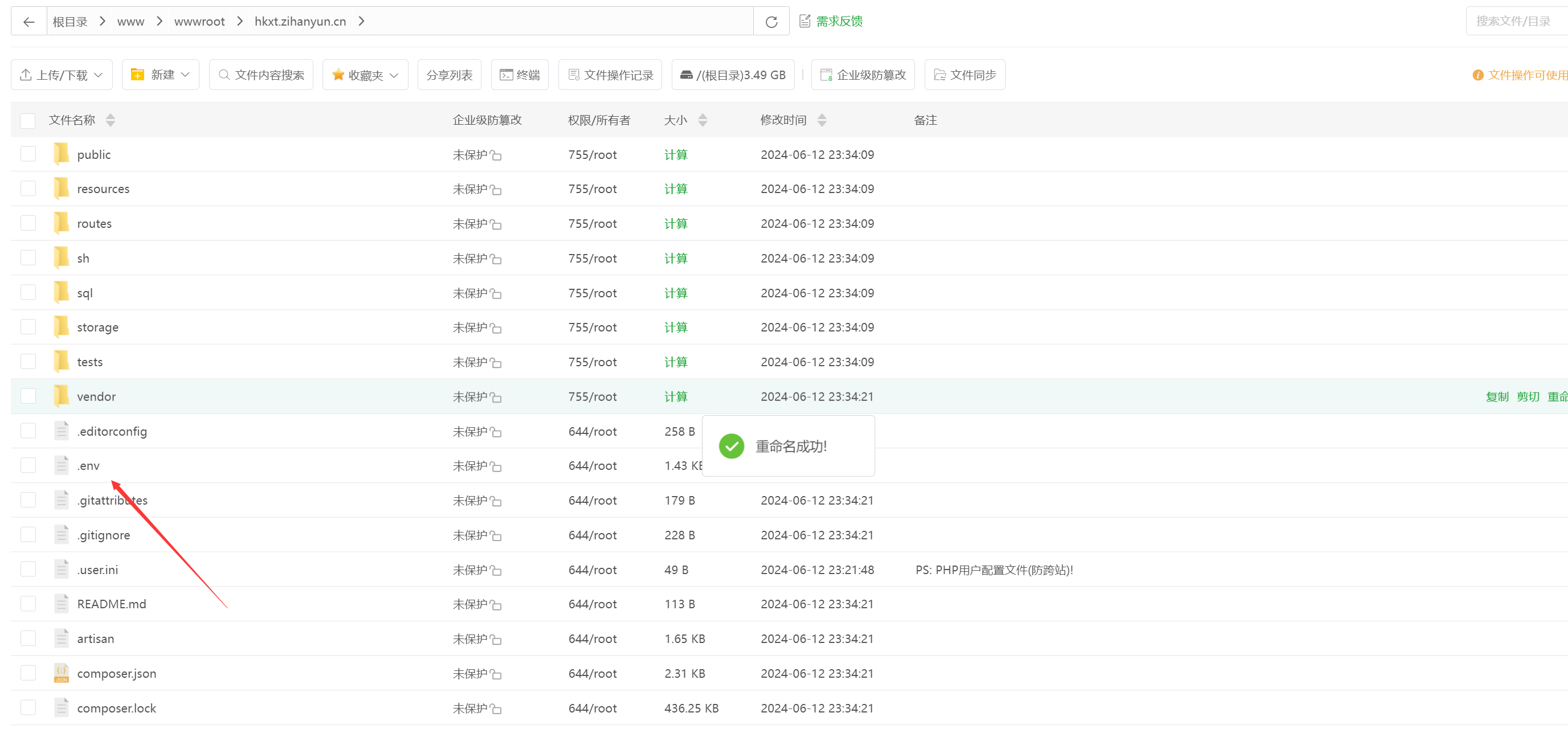This screenshot has width=1568, height=729.
Task: Click the composer.json file icon
Action: tap(62, 673)
